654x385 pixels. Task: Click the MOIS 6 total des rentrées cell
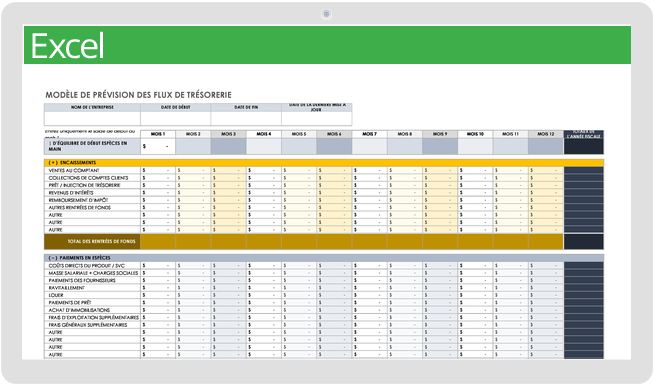point(334,242)
